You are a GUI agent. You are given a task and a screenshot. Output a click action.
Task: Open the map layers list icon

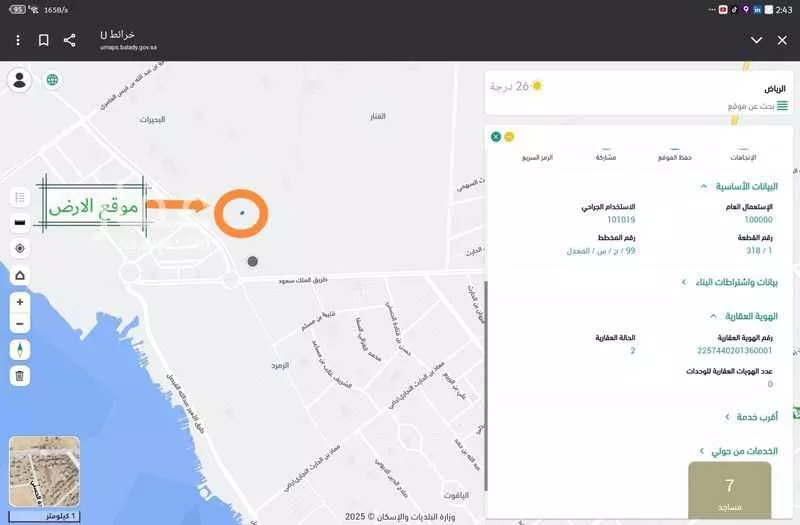(x=20, y=197)
